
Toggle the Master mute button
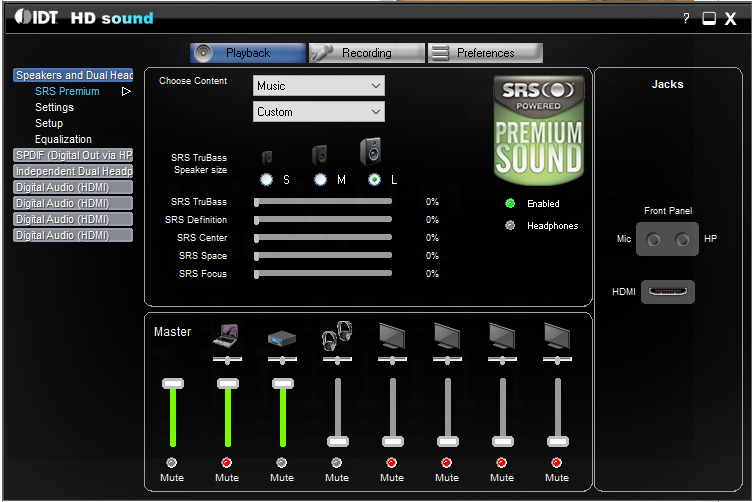point(171,463)
